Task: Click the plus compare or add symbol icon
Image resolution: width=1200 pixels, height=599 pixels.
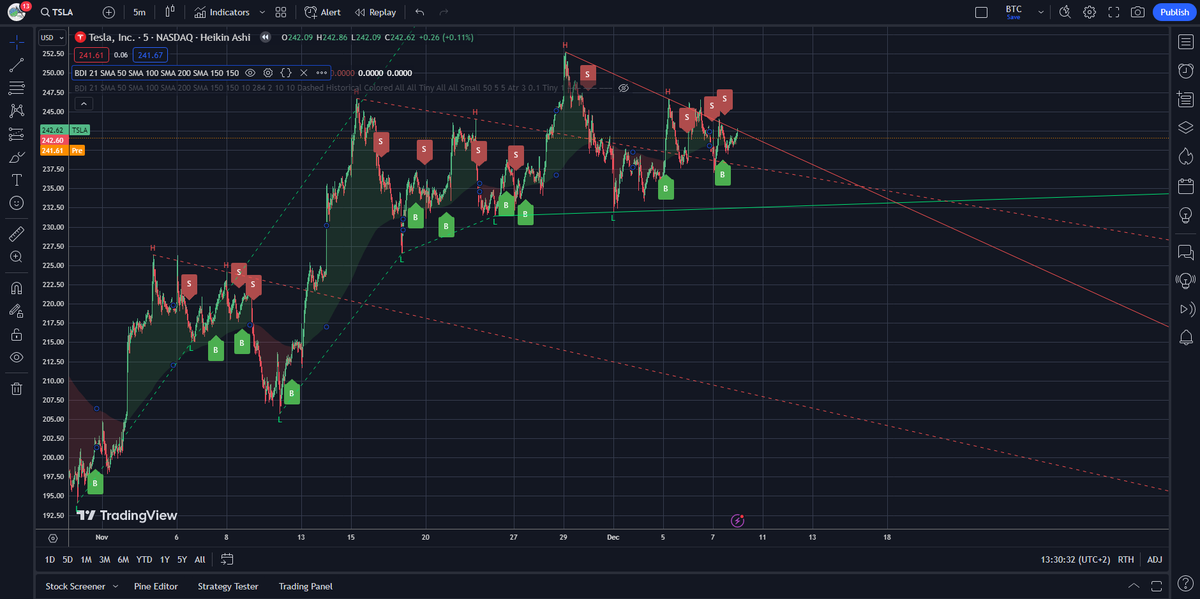Action: pyautogui.click(x=109, y=12)
